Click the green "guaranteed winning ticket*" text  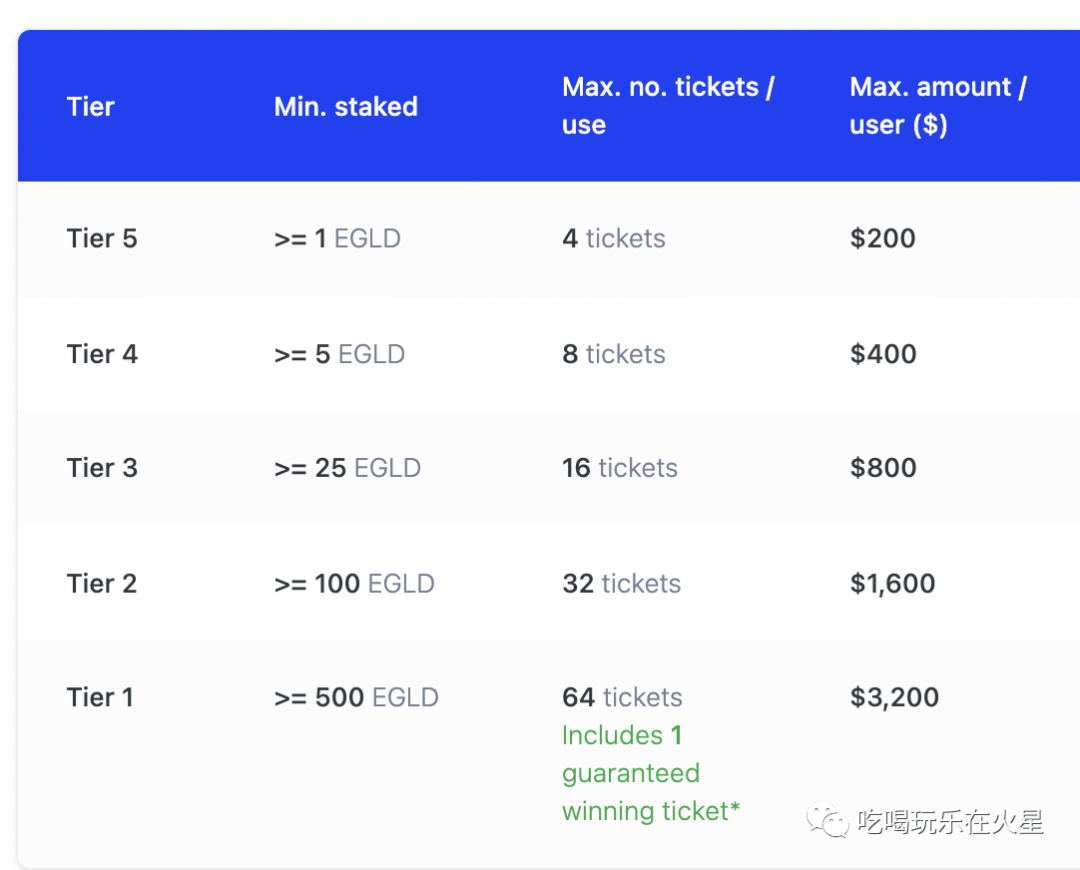(650, 792)
